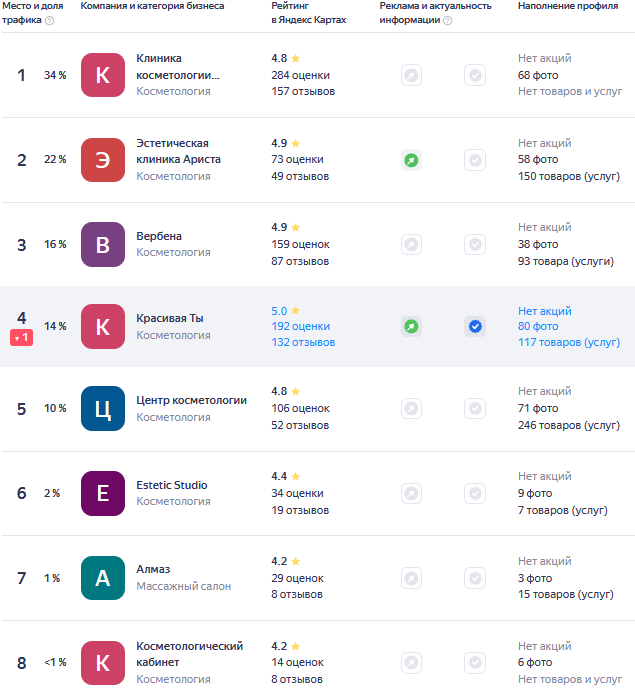This screenshot has width=635, height=699.
Task: Click "Массажный салон" category text
Action: [184, 586]
